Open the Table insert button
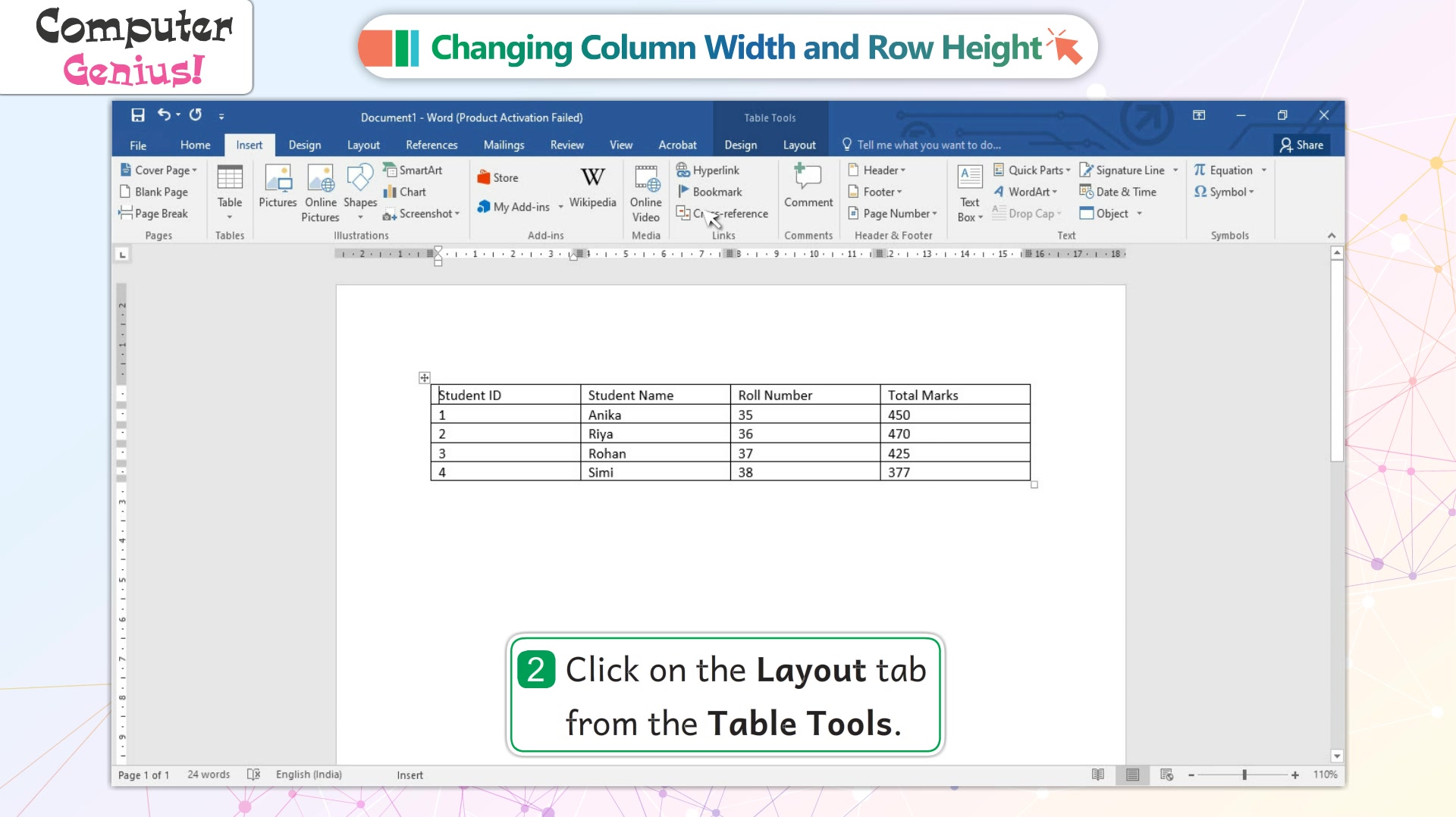The height and width of the screenshot is (817, 1456). [230, 193]
